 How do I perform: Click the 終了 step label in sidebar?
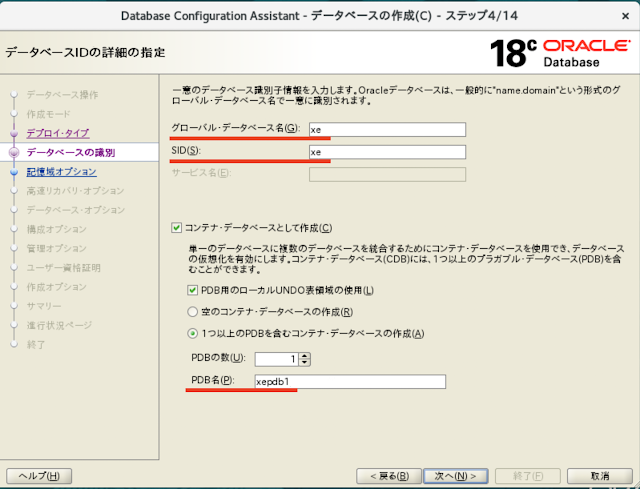(36, 345)
